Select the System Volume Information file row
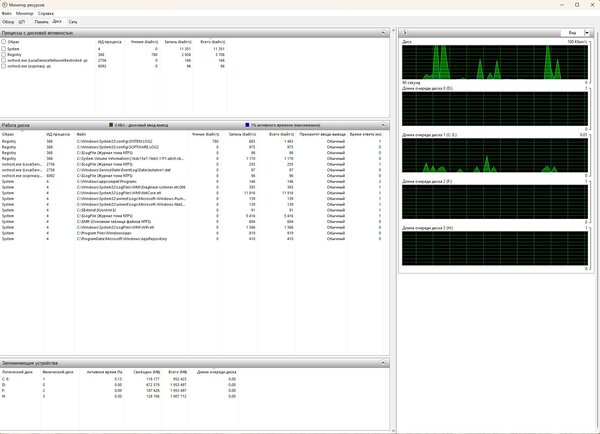 pyautogui.click(x=191, y=158)
